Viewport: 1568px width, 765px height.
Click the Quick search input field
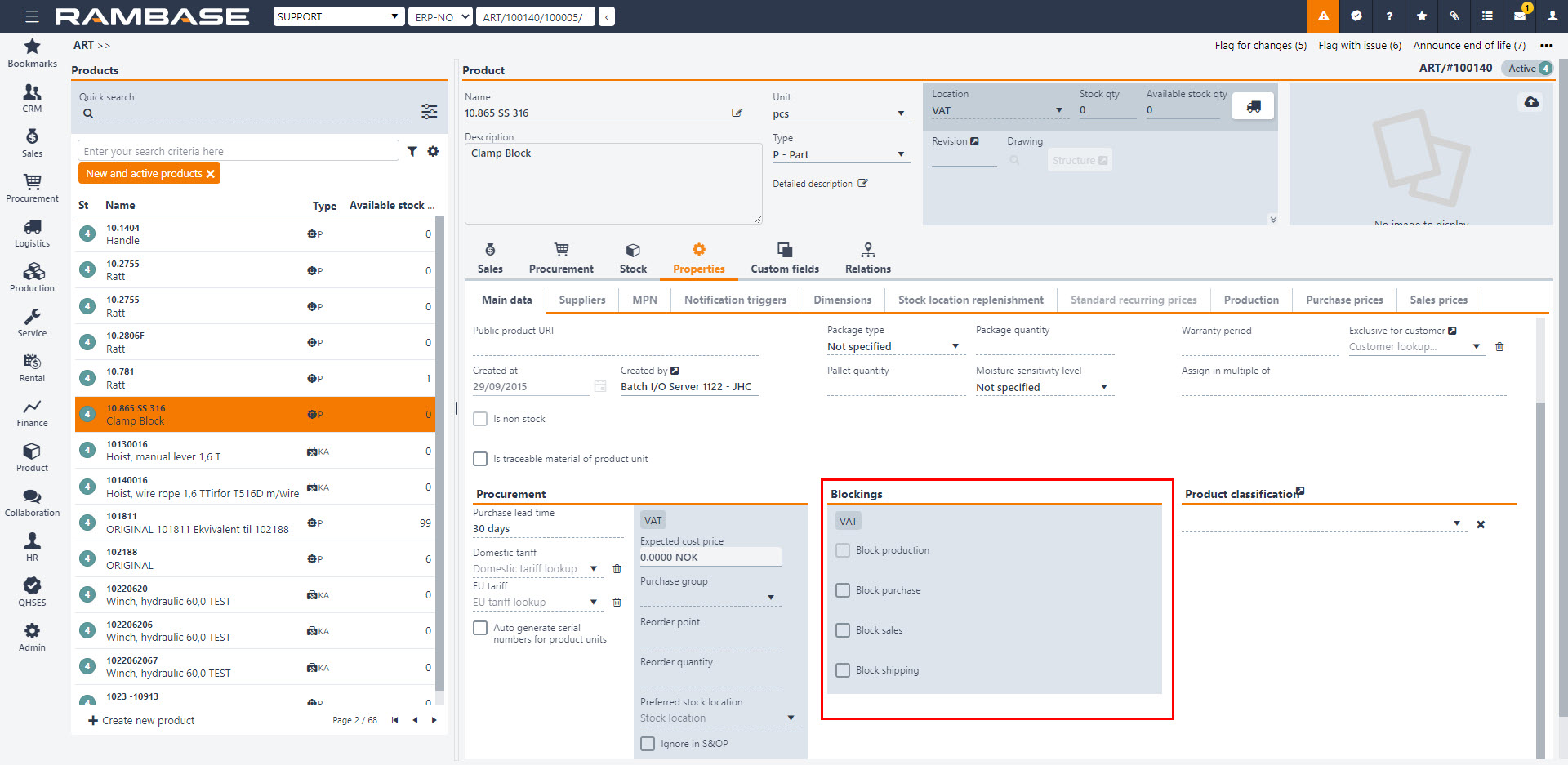249,113
